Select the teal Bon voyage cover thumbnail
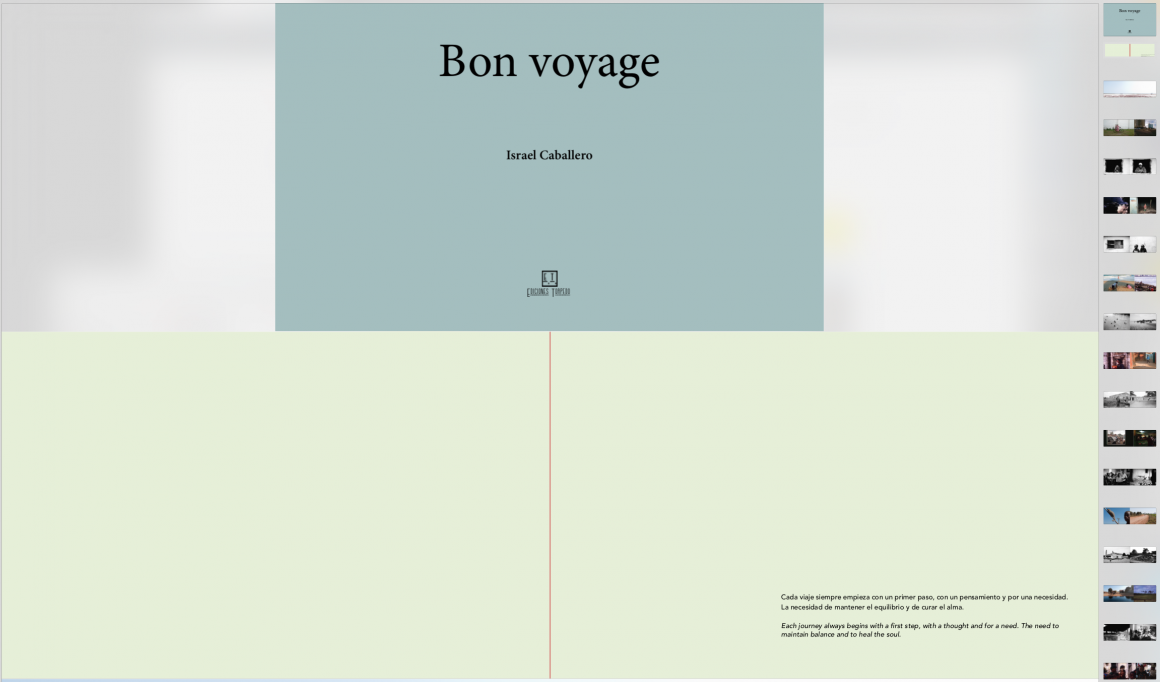1160x682 pixels. coord(1129,19)
